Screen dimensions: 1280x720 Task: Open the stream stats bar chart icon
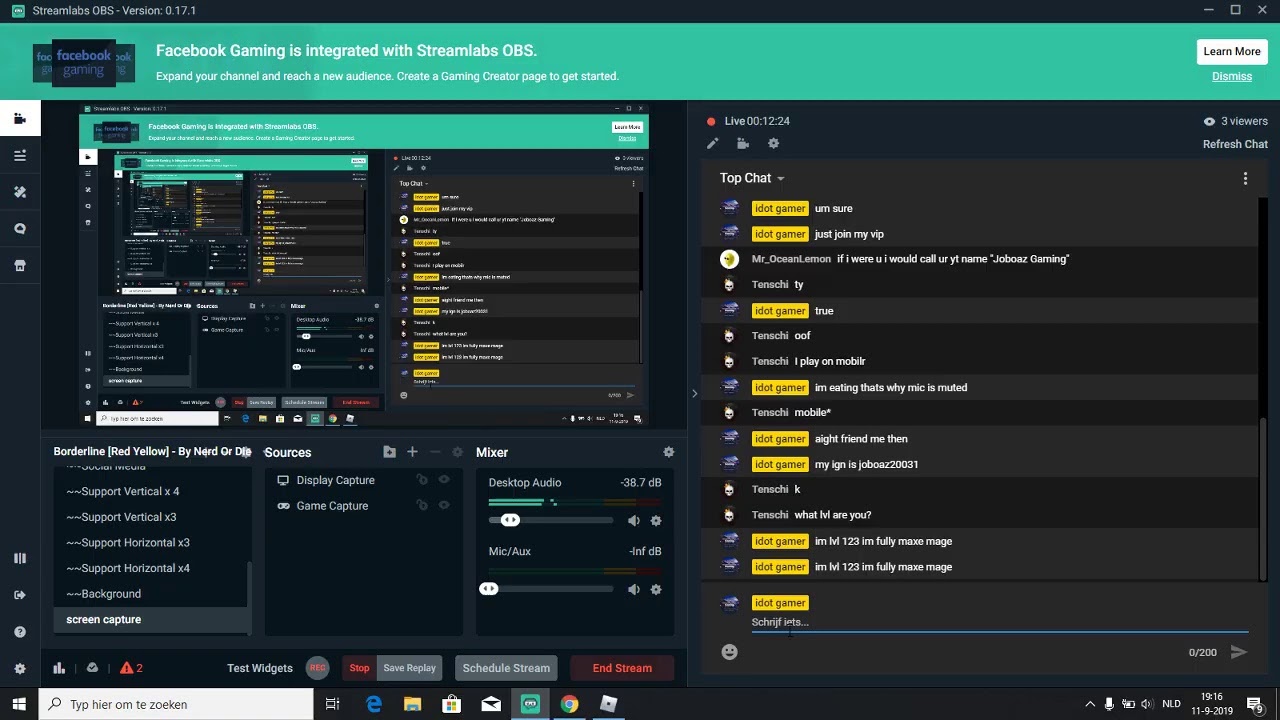[x=59, y=668]
